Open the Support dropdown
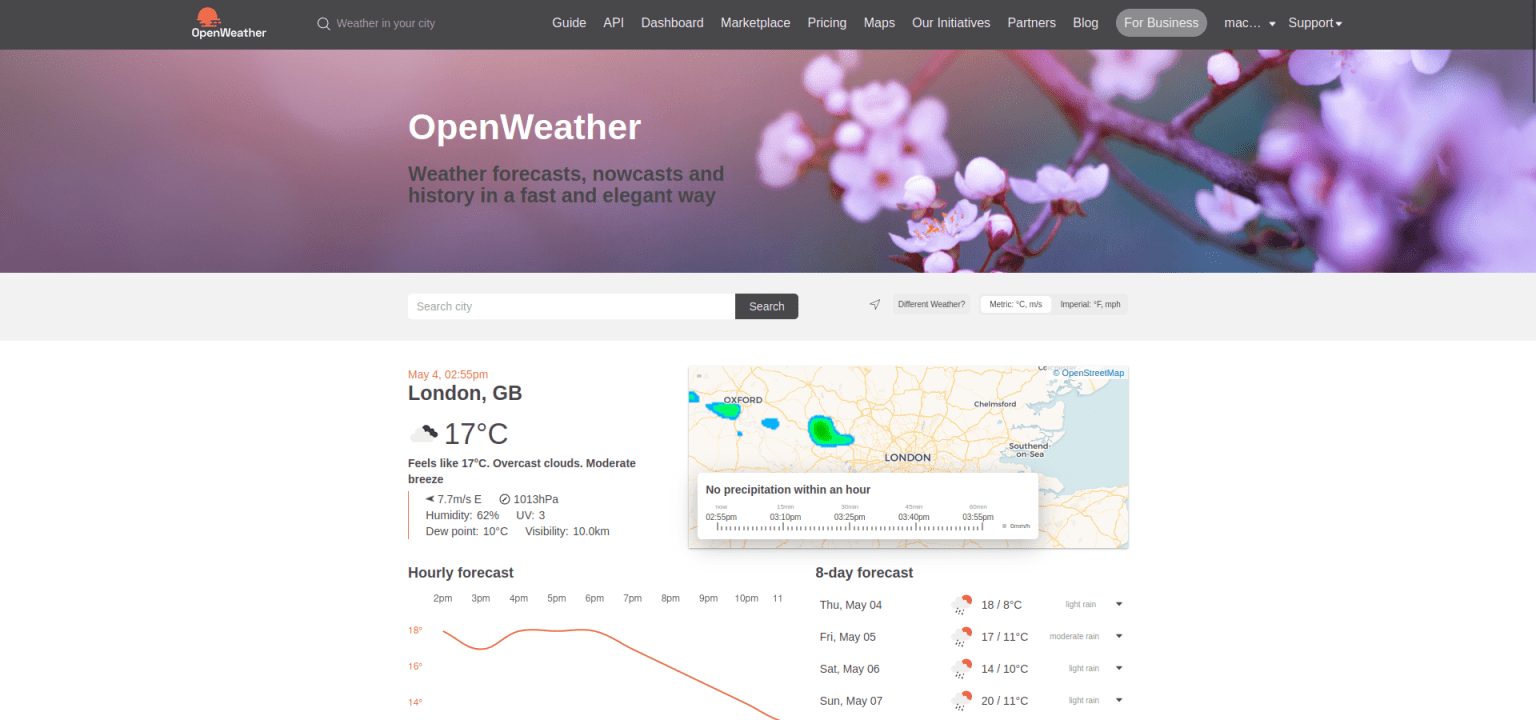Viewport: 1536px width, 720px height. [x=1315, y=23]
